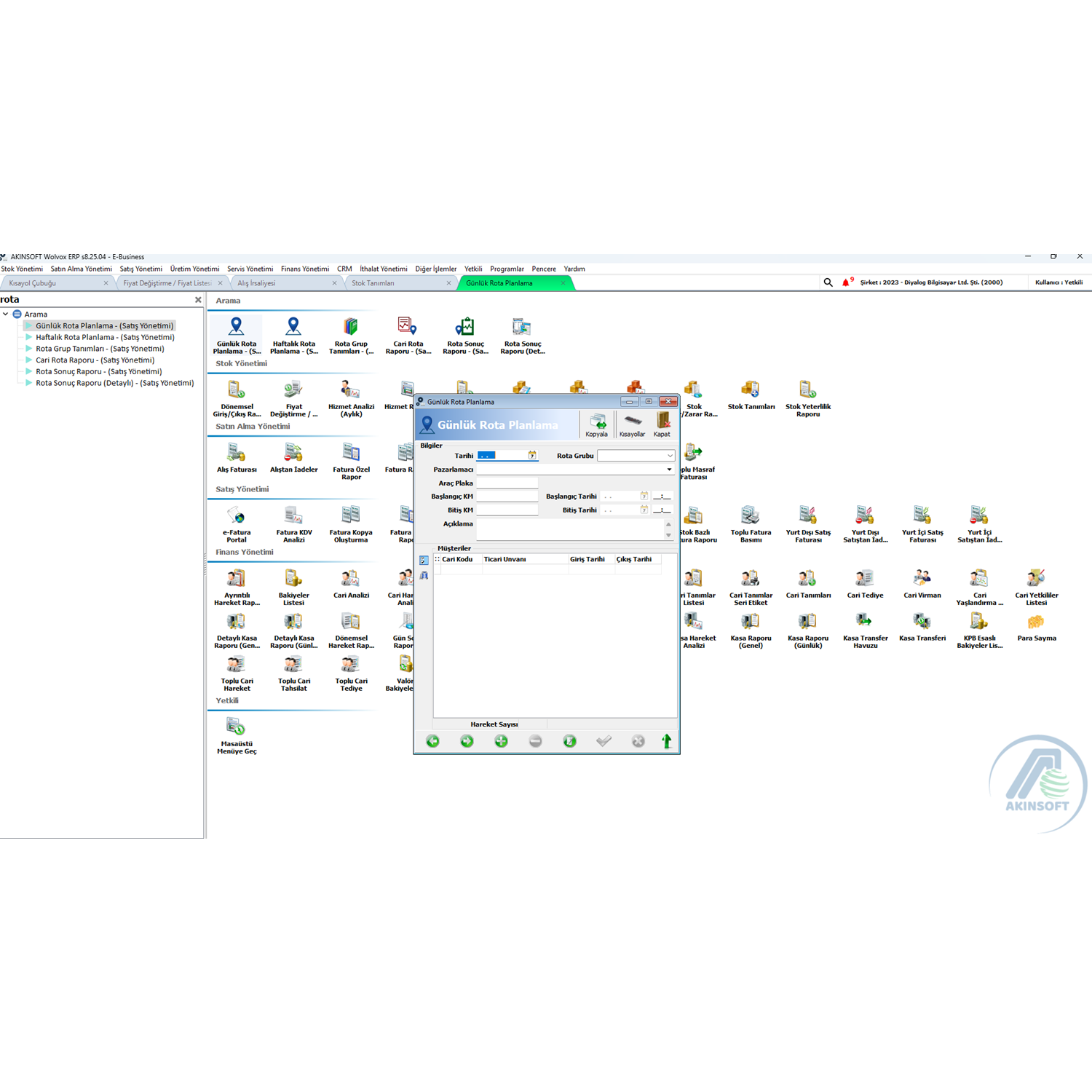This screenshot has height=1092, width=1092.
Task: Open the Rota Sonuç Raporu desktop icon
Action: click(465, 336)
